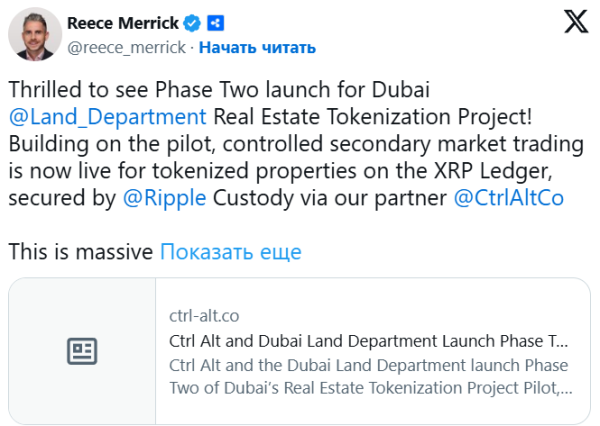
Task: Click the "Building on the pilot" sentence
Action: [x=100, y=143]
